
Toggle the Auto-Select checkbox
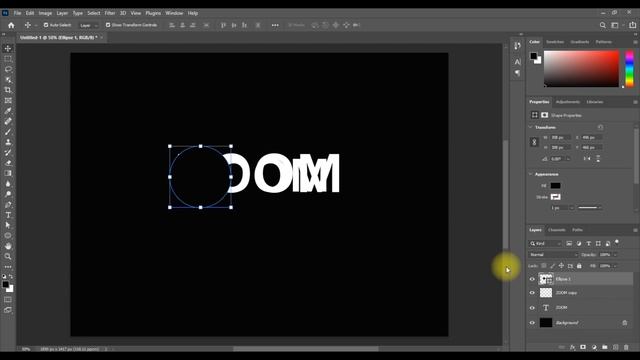pyautogui.click(x=46, y=25)
